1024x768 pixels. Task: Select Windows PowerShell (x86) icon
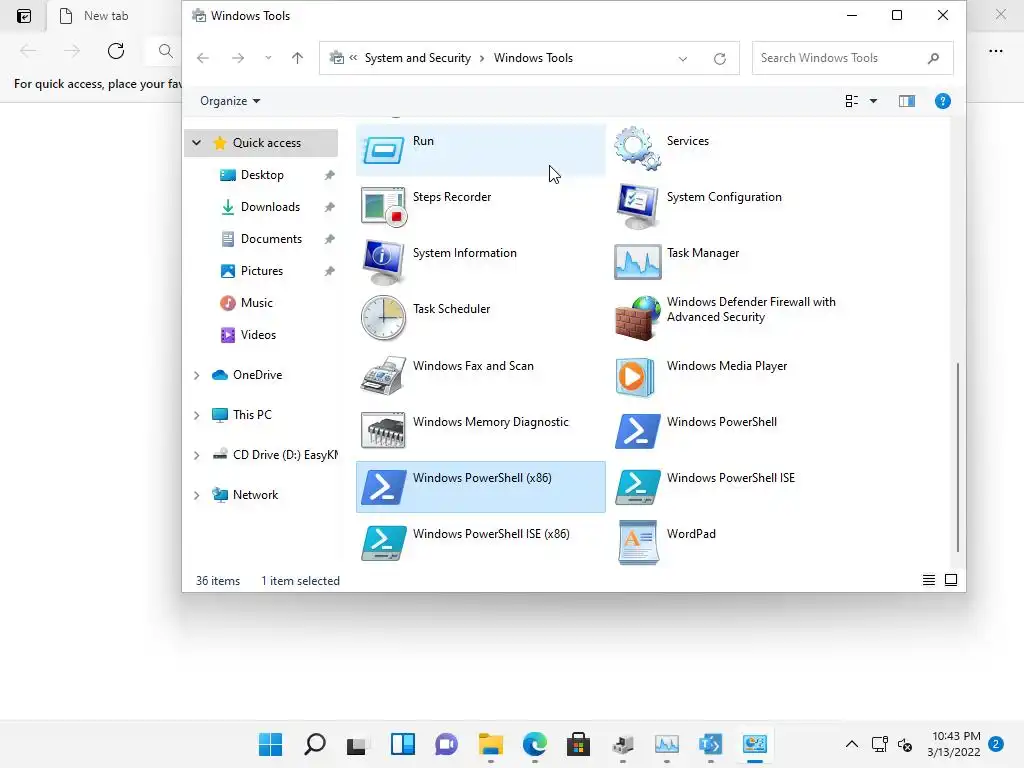[383, 487]
